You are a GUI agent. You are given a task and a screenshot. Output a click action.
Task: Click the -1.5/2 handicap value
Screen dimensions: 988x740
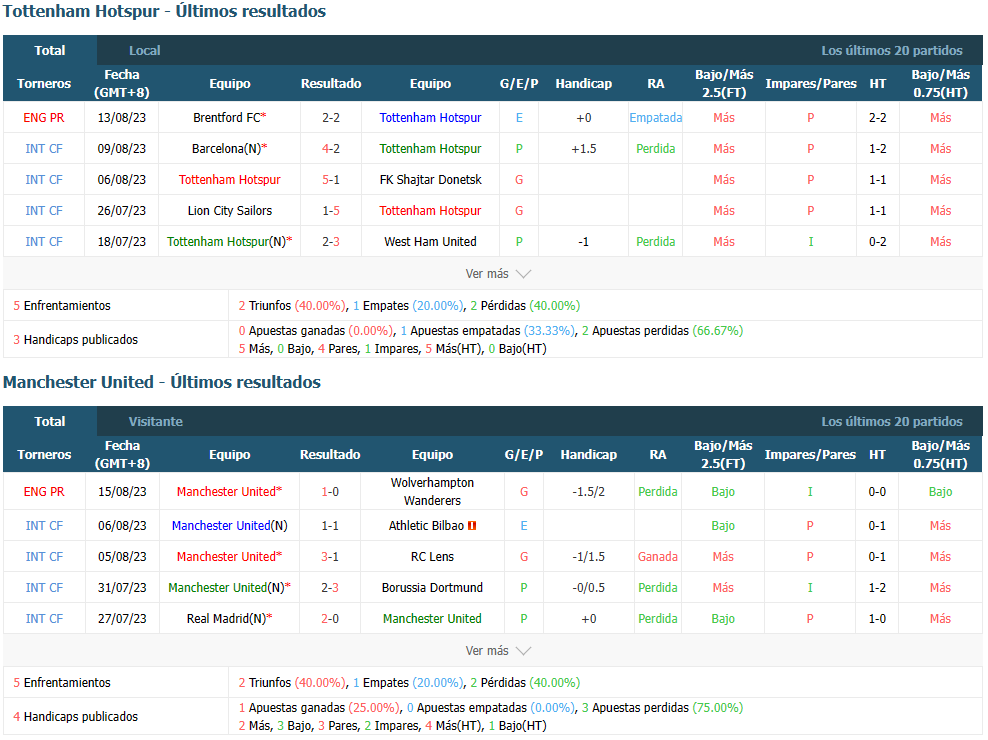click(589, 492)
